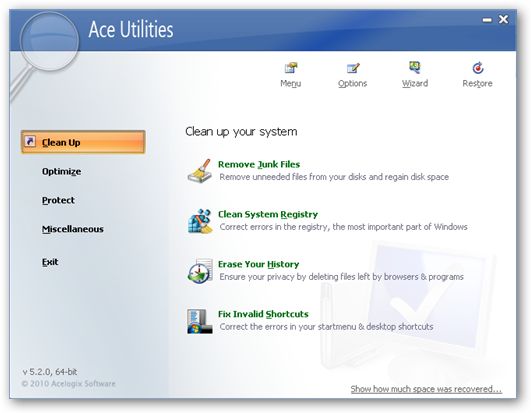Open the Miscellaneous category
The width and height of the screenshot is (531, 413).
click(x=73, y=229)
